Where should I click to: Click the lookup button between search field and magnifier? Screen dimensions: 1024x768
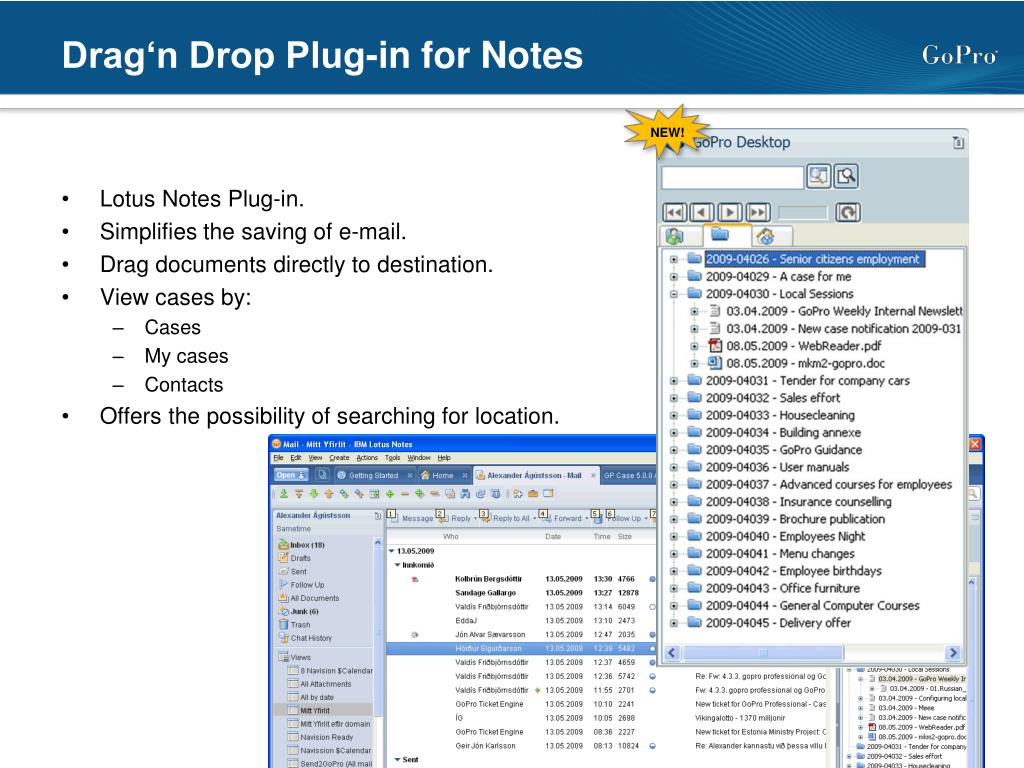click(x=819, y=176)
